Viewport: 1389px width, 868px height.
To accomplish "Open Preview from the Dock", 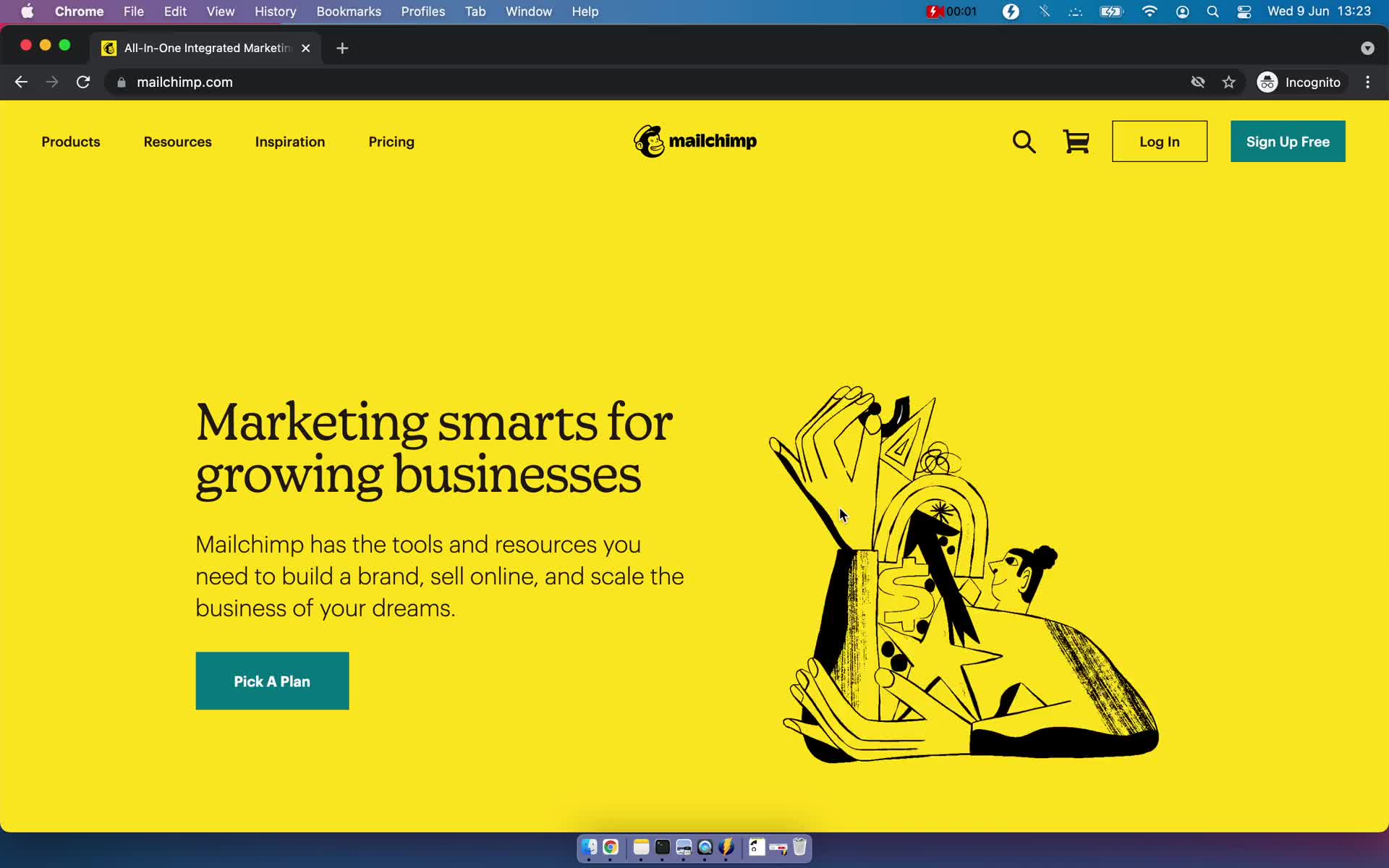I will (x=684, y=847).
